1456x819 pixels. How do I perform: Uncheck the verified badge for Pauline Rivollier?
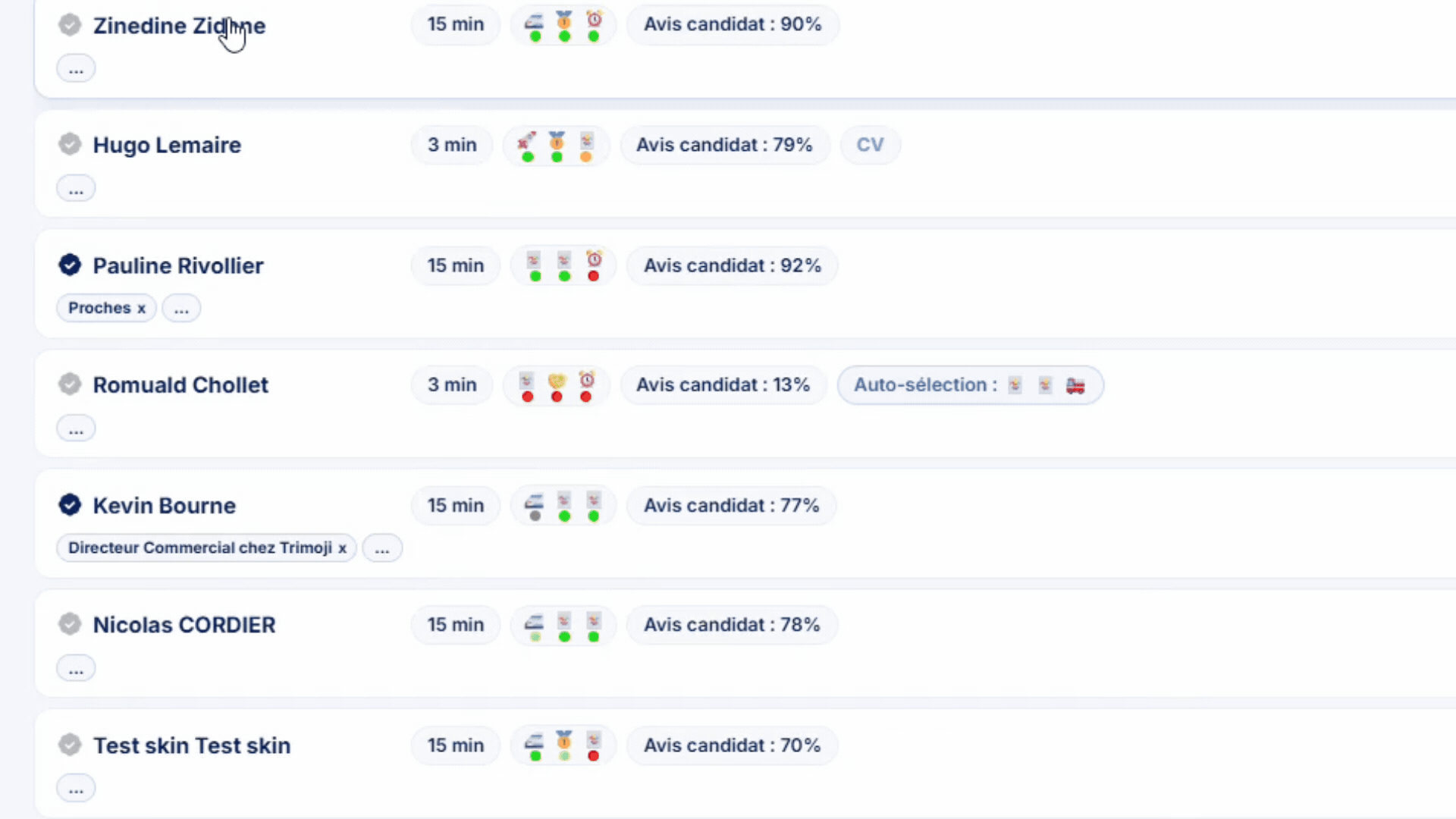tap(70, 265)
